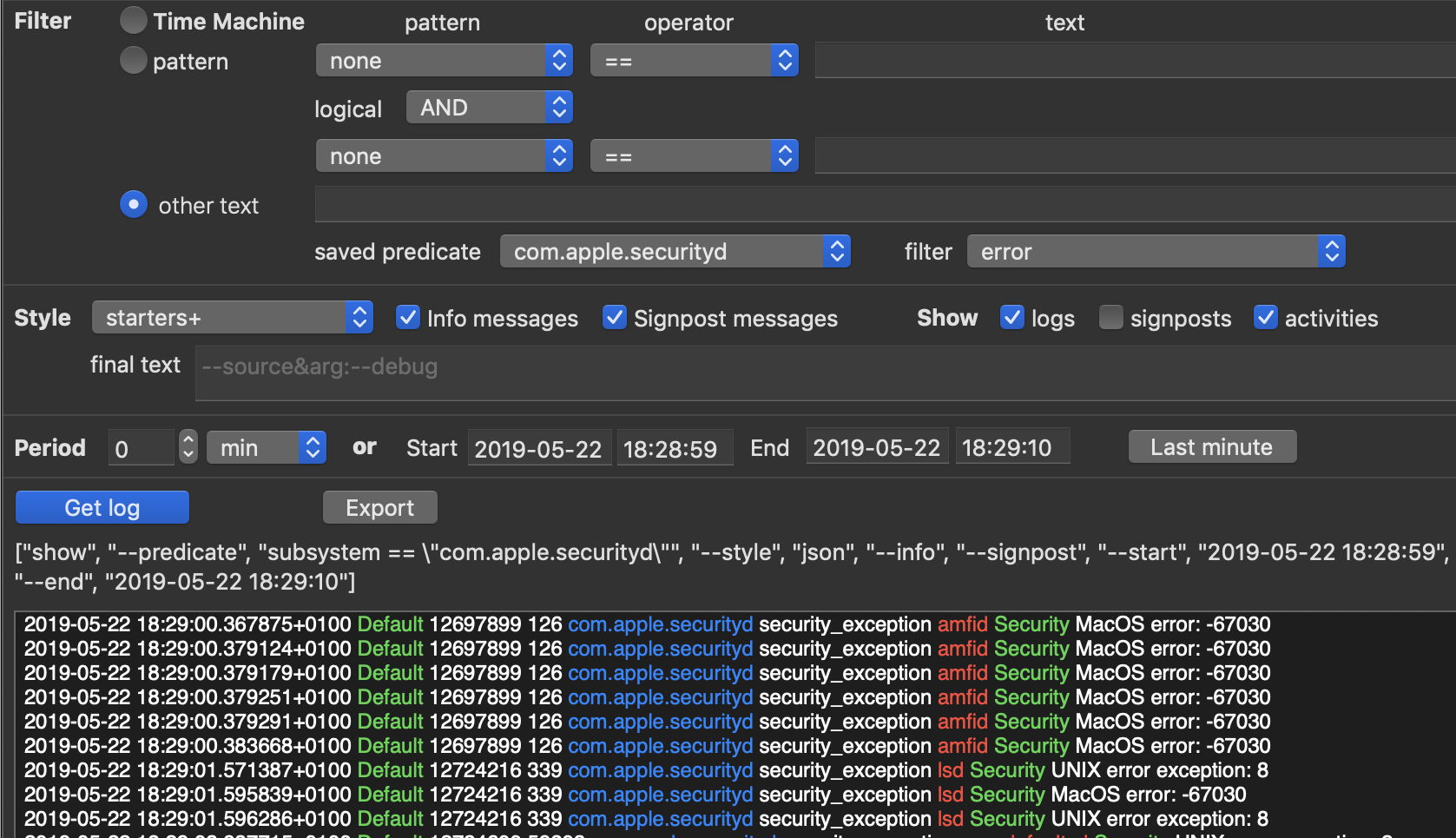
Task: Click the Last minute button
Action: point(1211,446)
